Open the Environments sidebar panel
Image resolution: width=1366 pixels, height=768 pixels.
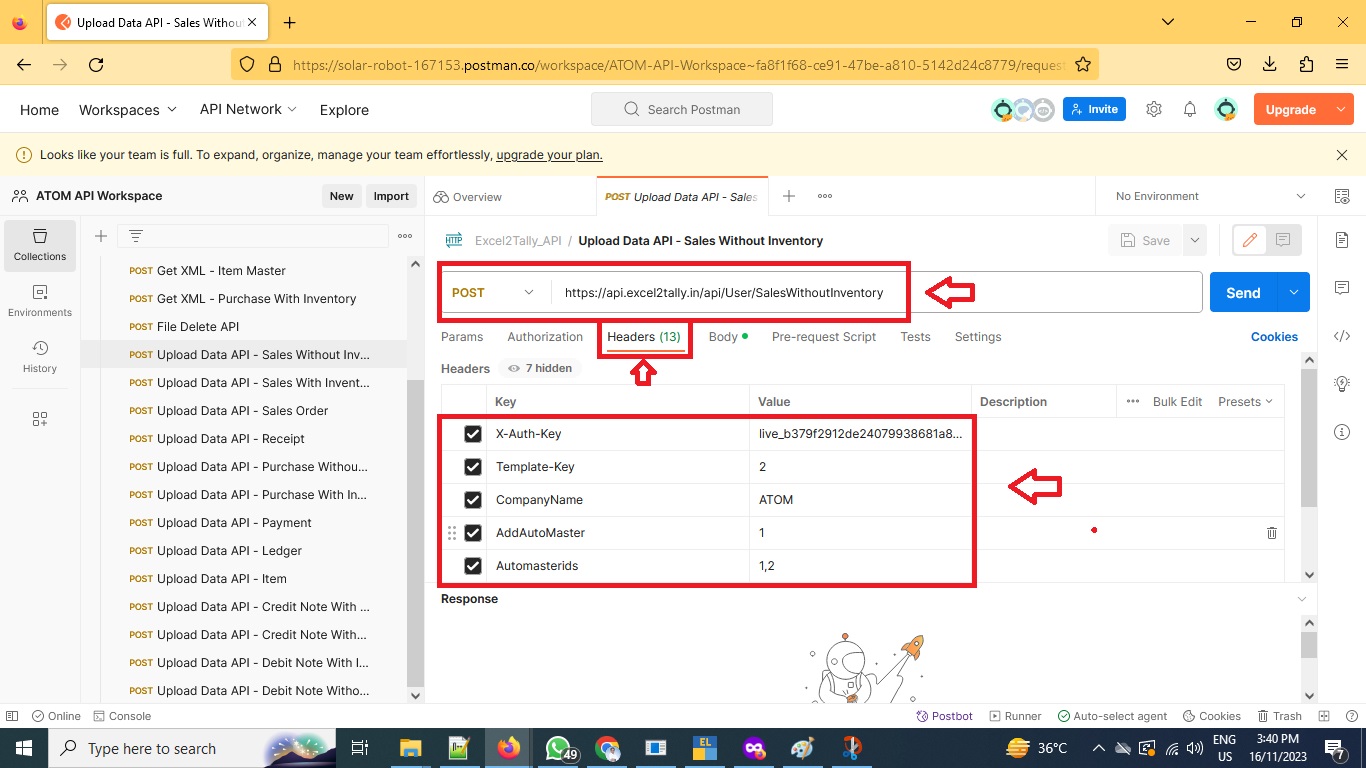point(40,301)
